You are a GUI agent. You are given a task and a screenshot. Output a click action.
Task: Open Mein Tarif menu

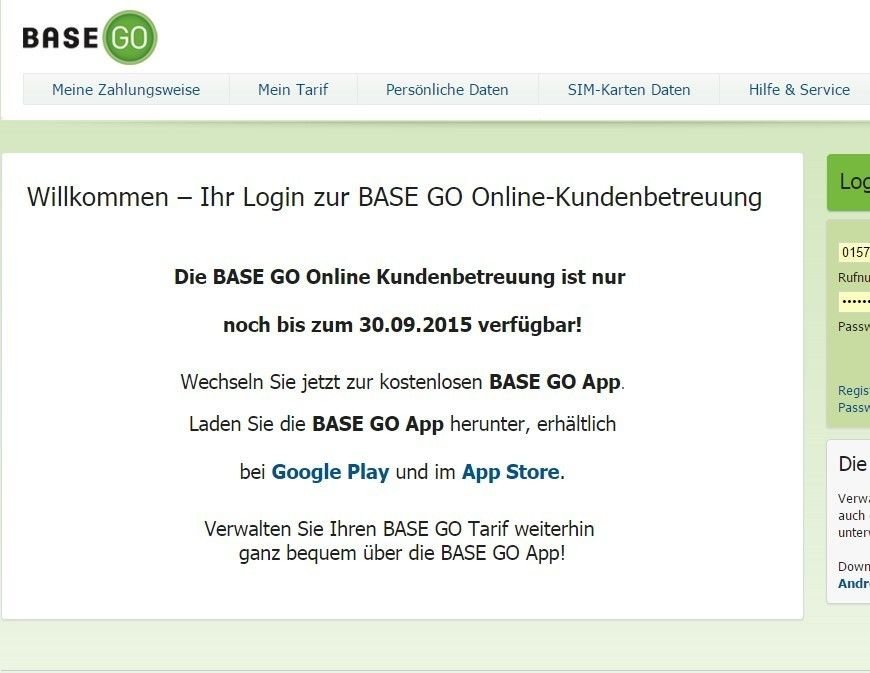(x=293, y=89)
